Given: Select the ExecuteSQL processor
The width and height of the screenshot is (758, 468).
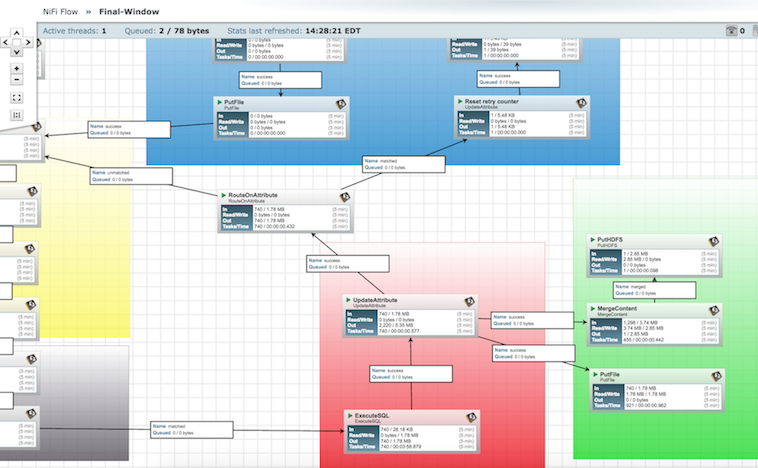Looking at the screenshot, I should [411, 432].
